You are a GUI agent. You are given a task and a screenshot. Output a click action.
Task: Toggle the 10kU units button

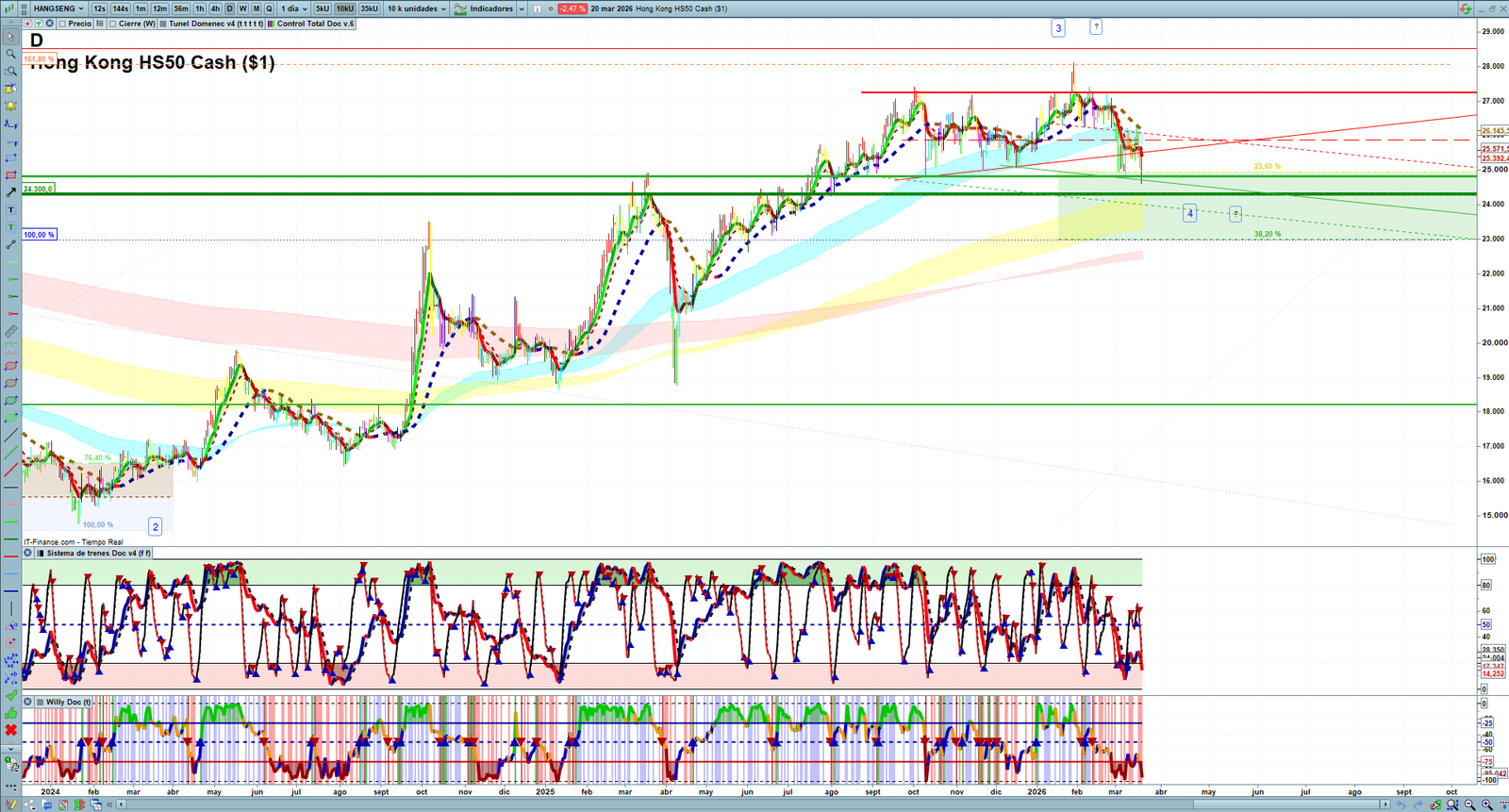click(345, 8)
